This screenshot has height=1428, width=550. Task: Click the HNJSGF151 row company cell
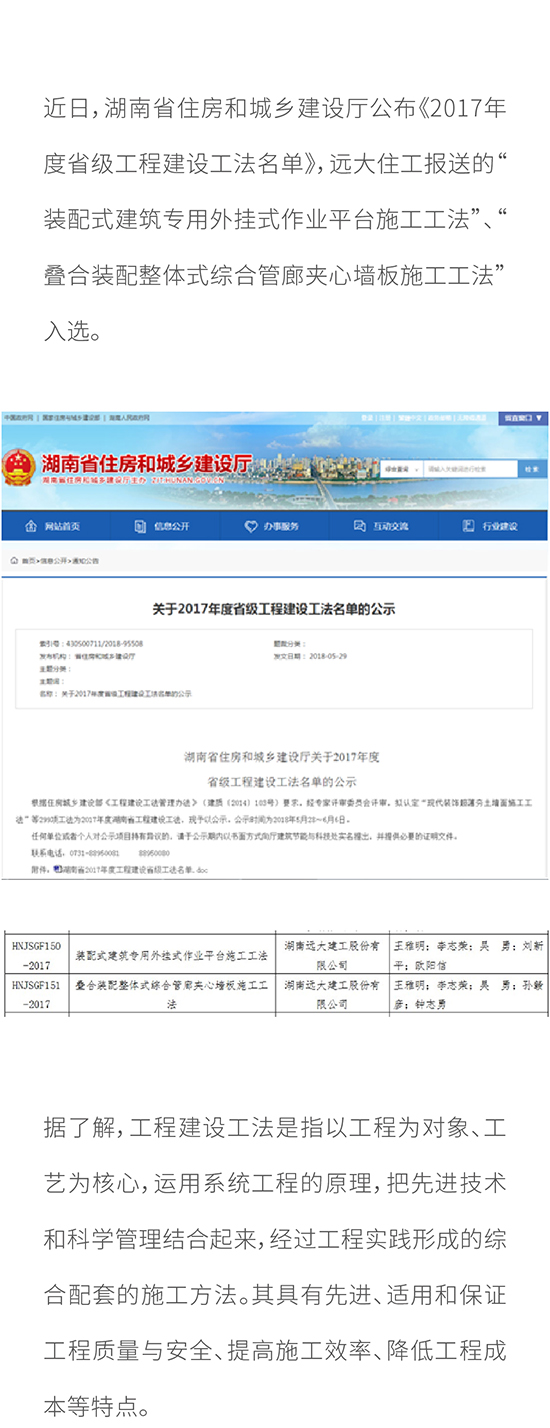pos(332,993)
